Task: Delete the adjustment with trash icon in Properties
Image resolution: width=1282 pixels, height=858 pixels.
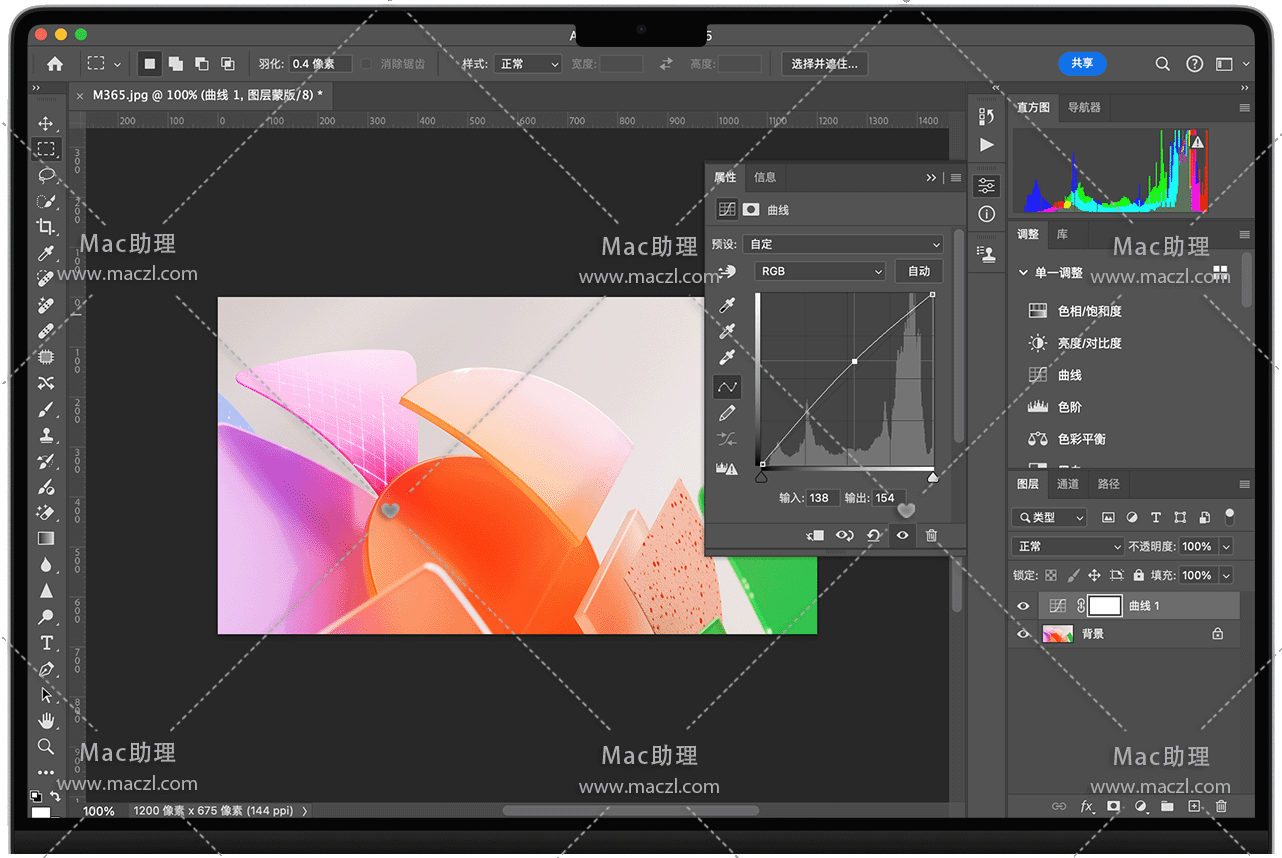Action: [932, 536]
